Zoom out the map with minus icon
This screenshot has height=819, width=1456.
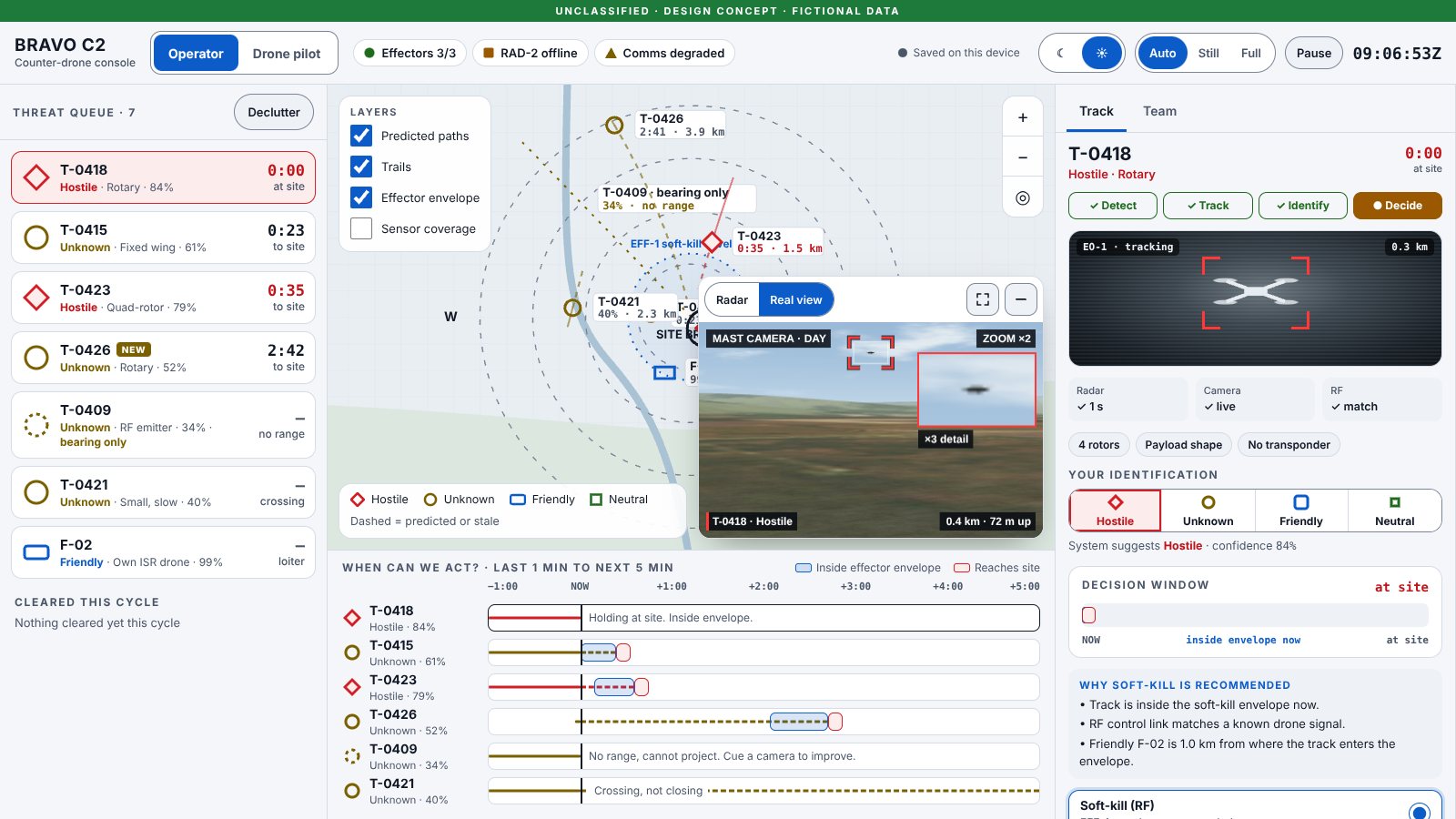tap(1022, 157)
